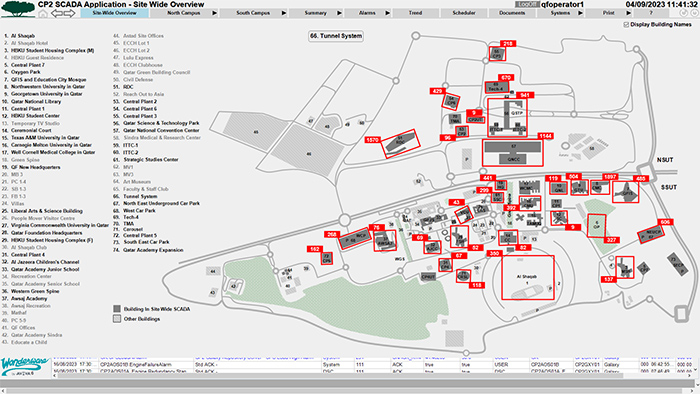Click the 327 alarm badge near Oxygen Park
700x394 pixels.
611,240
